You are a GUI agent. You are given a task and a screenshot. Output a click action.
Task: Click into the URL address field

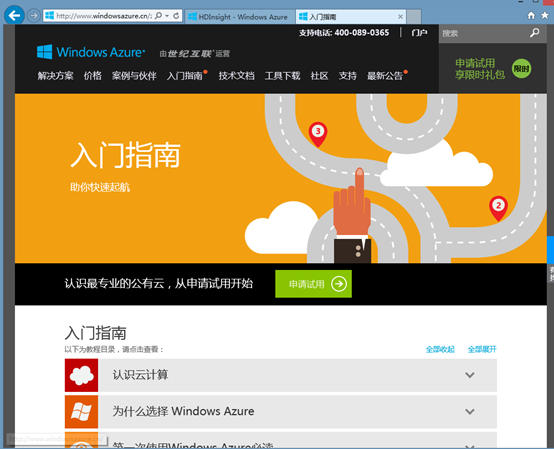point(104,16)
